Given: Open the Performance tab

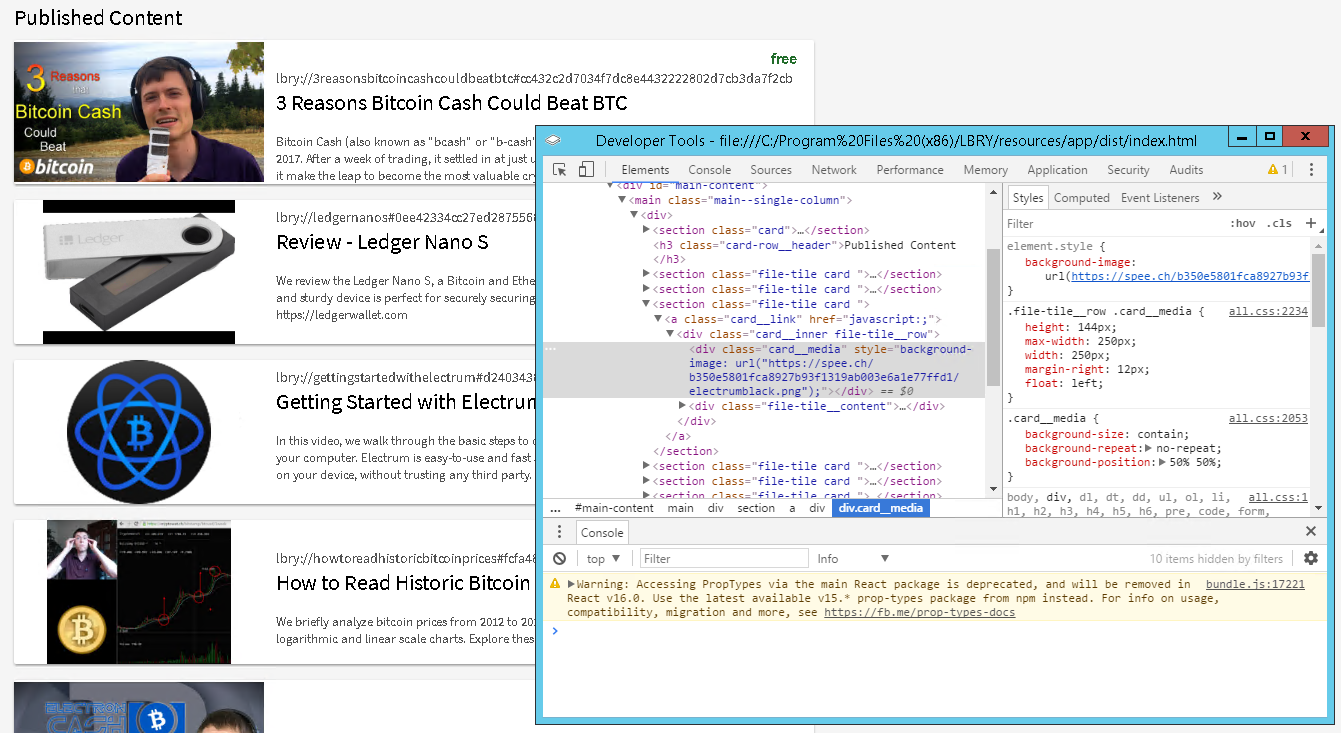Looking at the screenshot, I should tap(910, 170).
